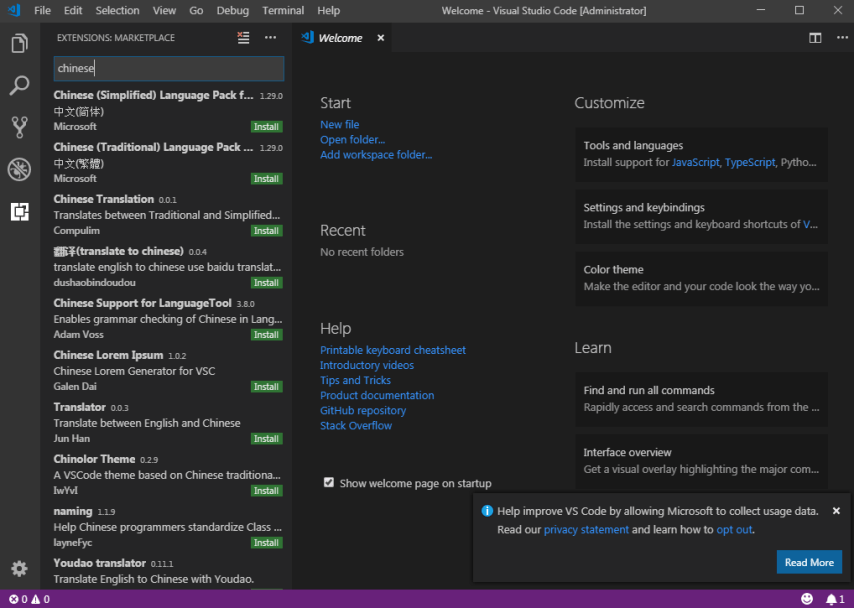Install Chinese Translation extension
The image size is (854, 608).
click(x=266, y=230)
